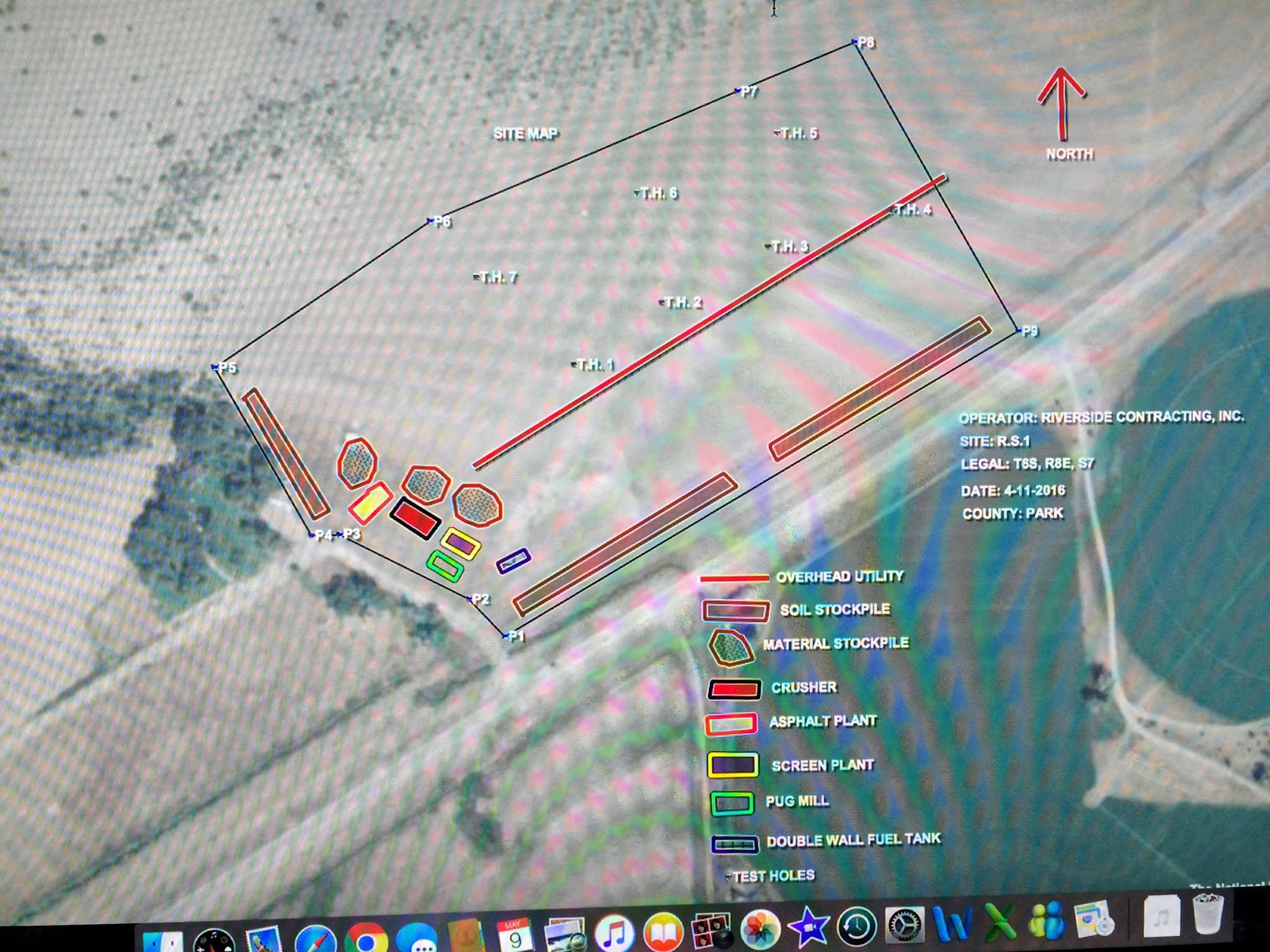Select test hole T.H. 1 marker
This screenshot has height=952, width=1270.
pyautogui.click(x=574, y=364)
